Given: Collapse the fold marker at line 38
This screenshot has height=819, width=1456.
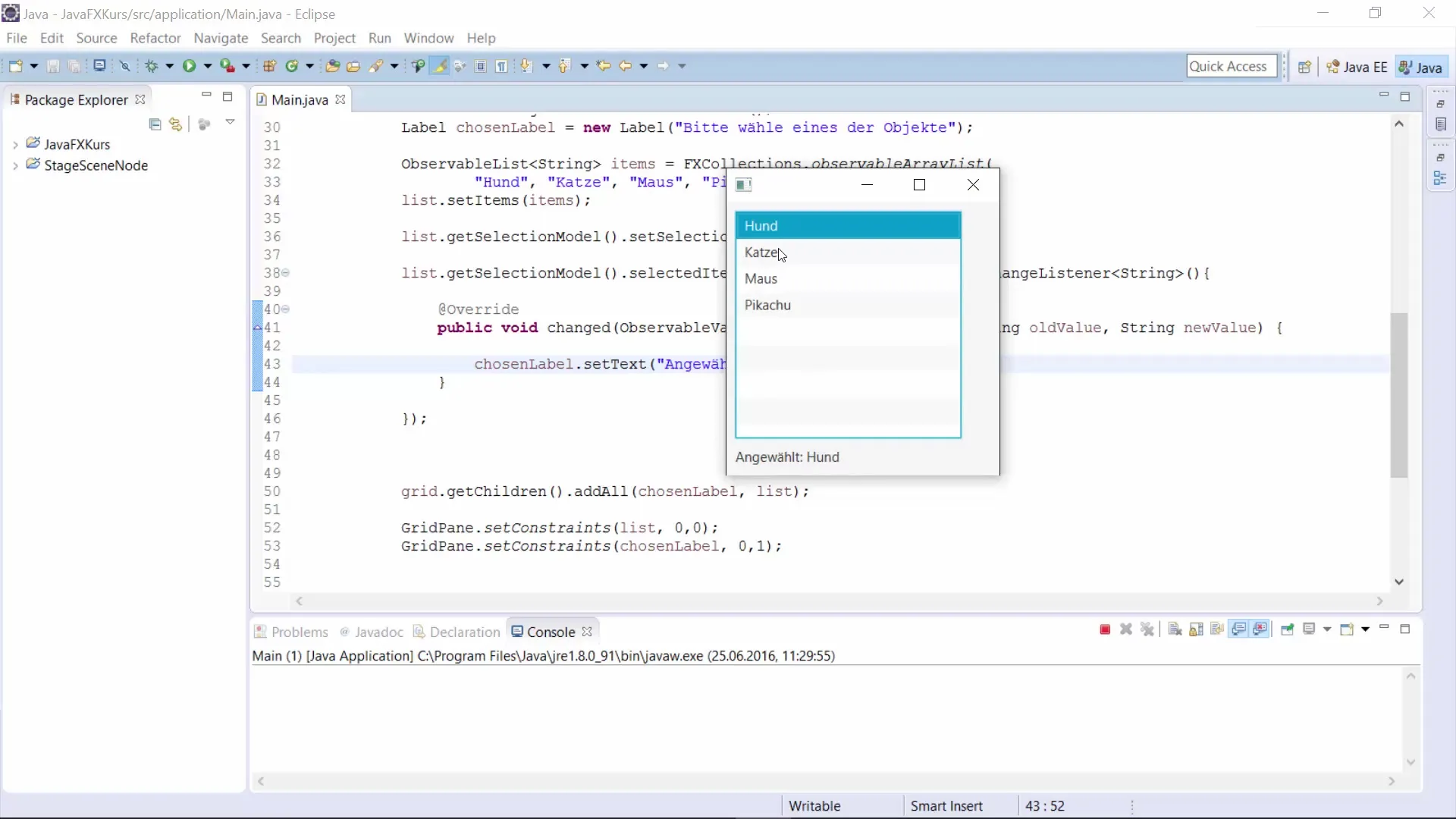Looking at the screenshot, I should (x=286, y=273).
